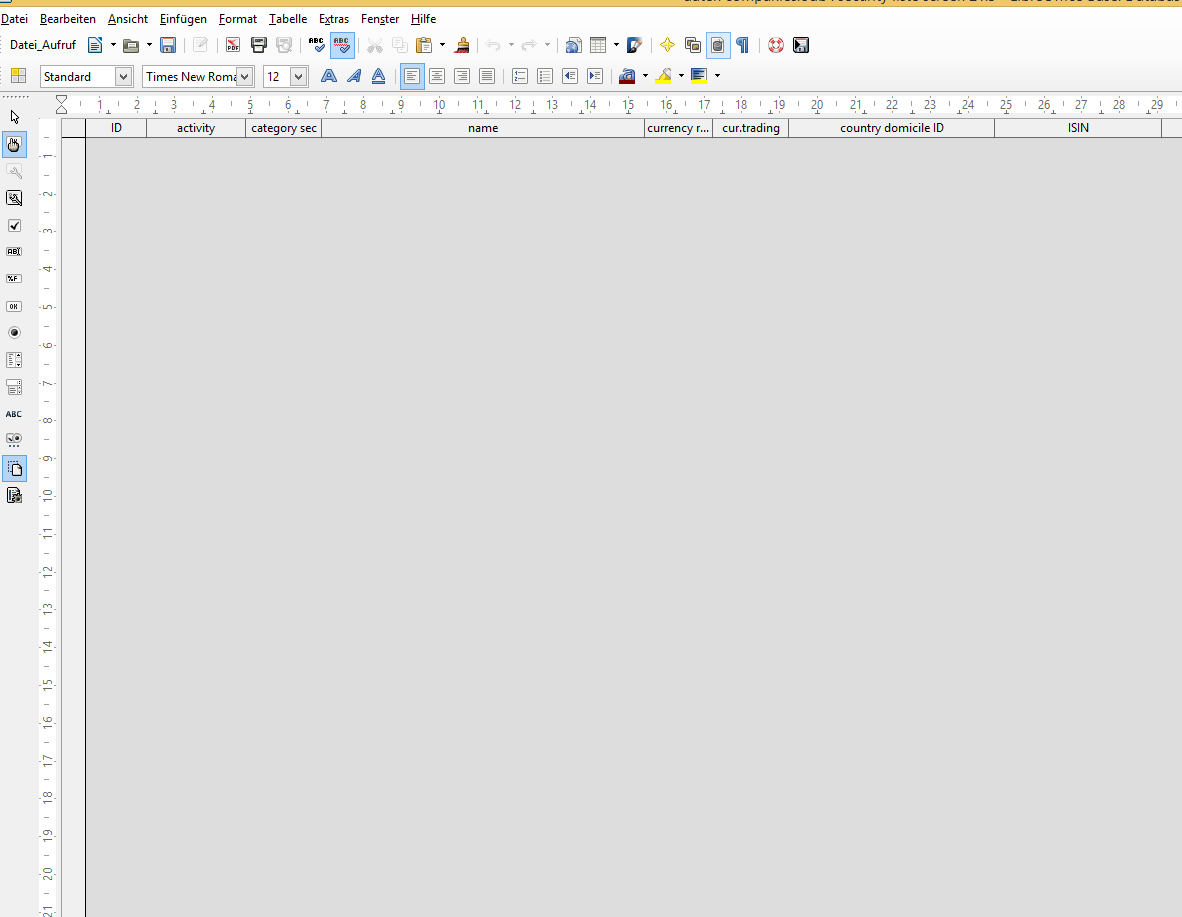Apply the yellow highlighting color
Screen dimensions: 1182x917
[x=663, y=76]
